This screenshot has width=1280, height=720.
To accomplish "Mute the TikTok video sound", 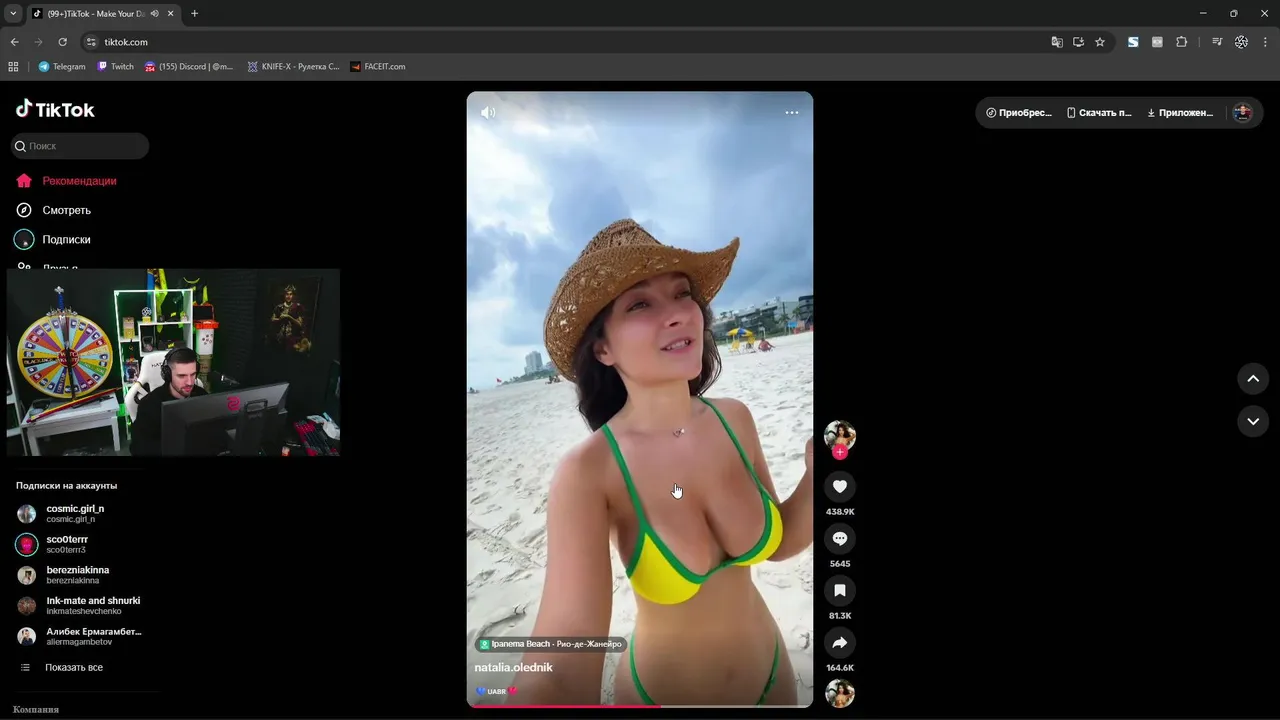I will (488, 112).
